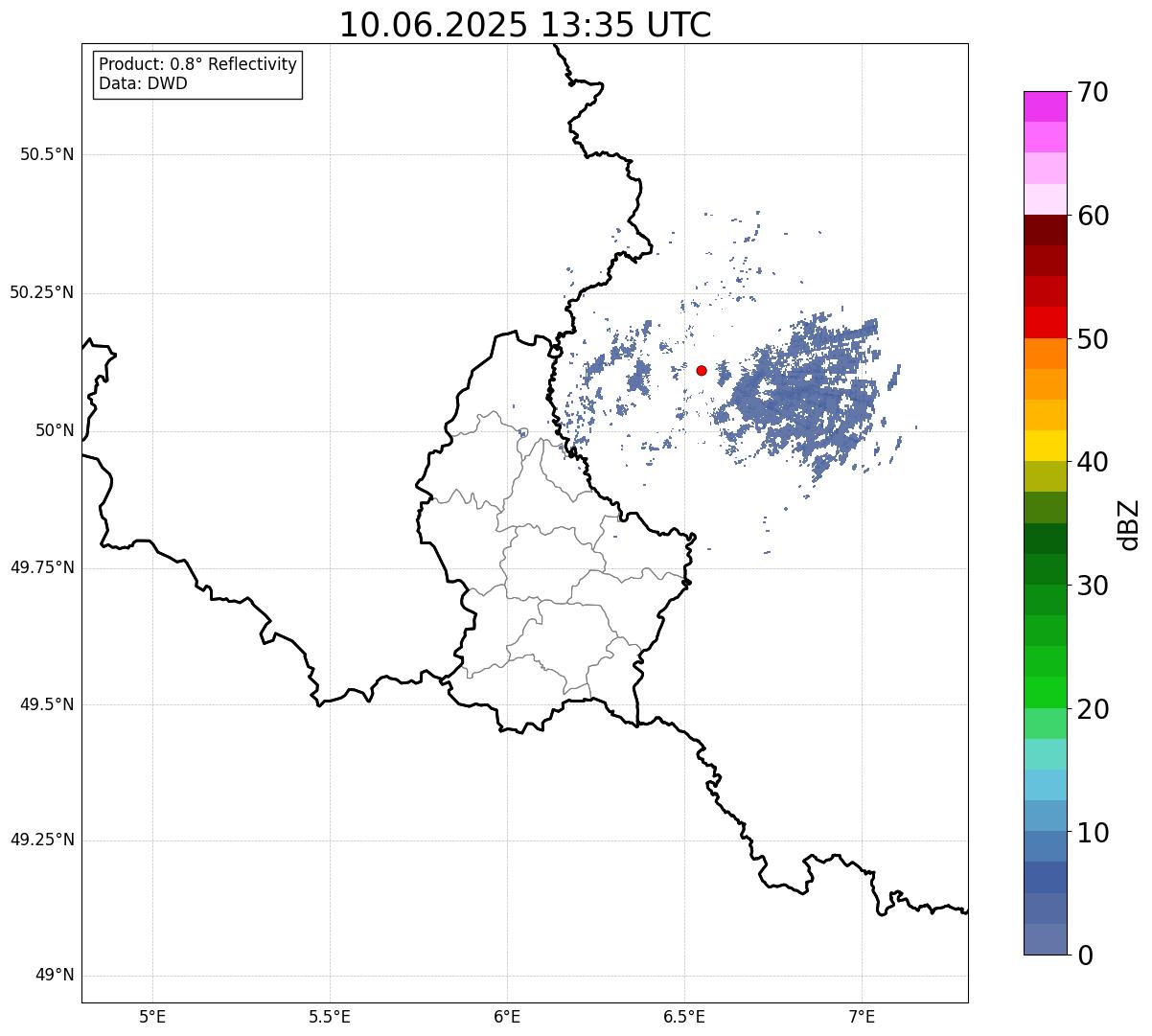1152x1036 pixels.
Task: Click the colorbar tick label 10
Action: pos(1092,833)
